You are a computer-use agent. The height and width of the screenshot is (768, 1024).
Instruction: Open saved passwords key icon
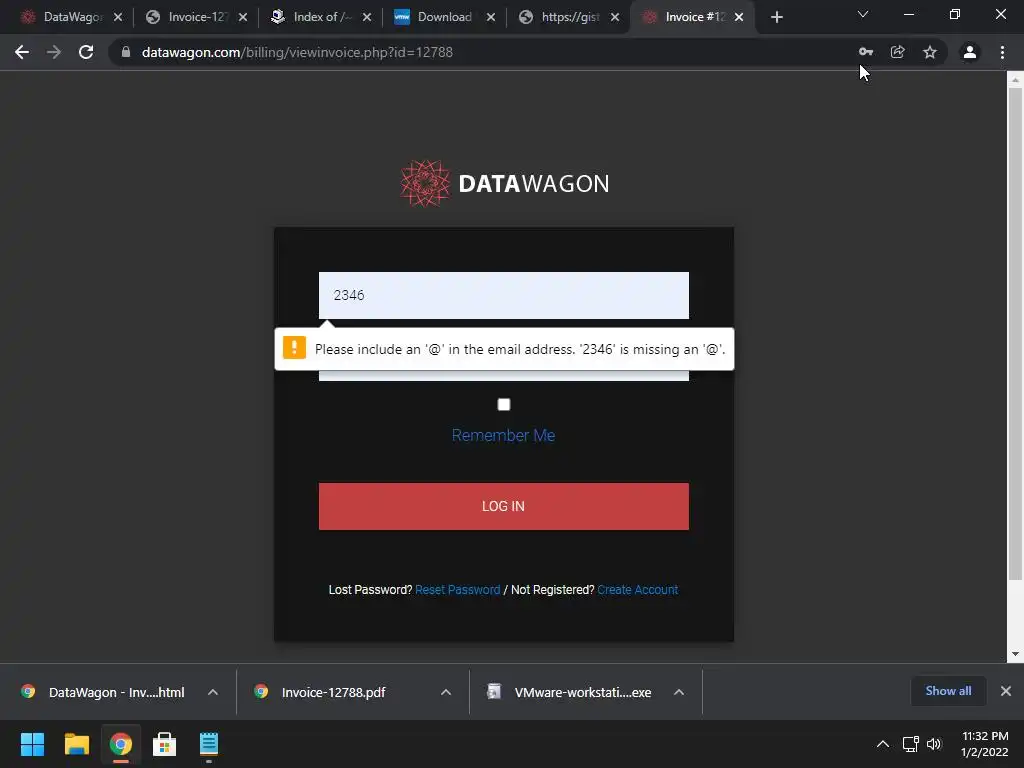pyautogui.click(x=865, y=52)
